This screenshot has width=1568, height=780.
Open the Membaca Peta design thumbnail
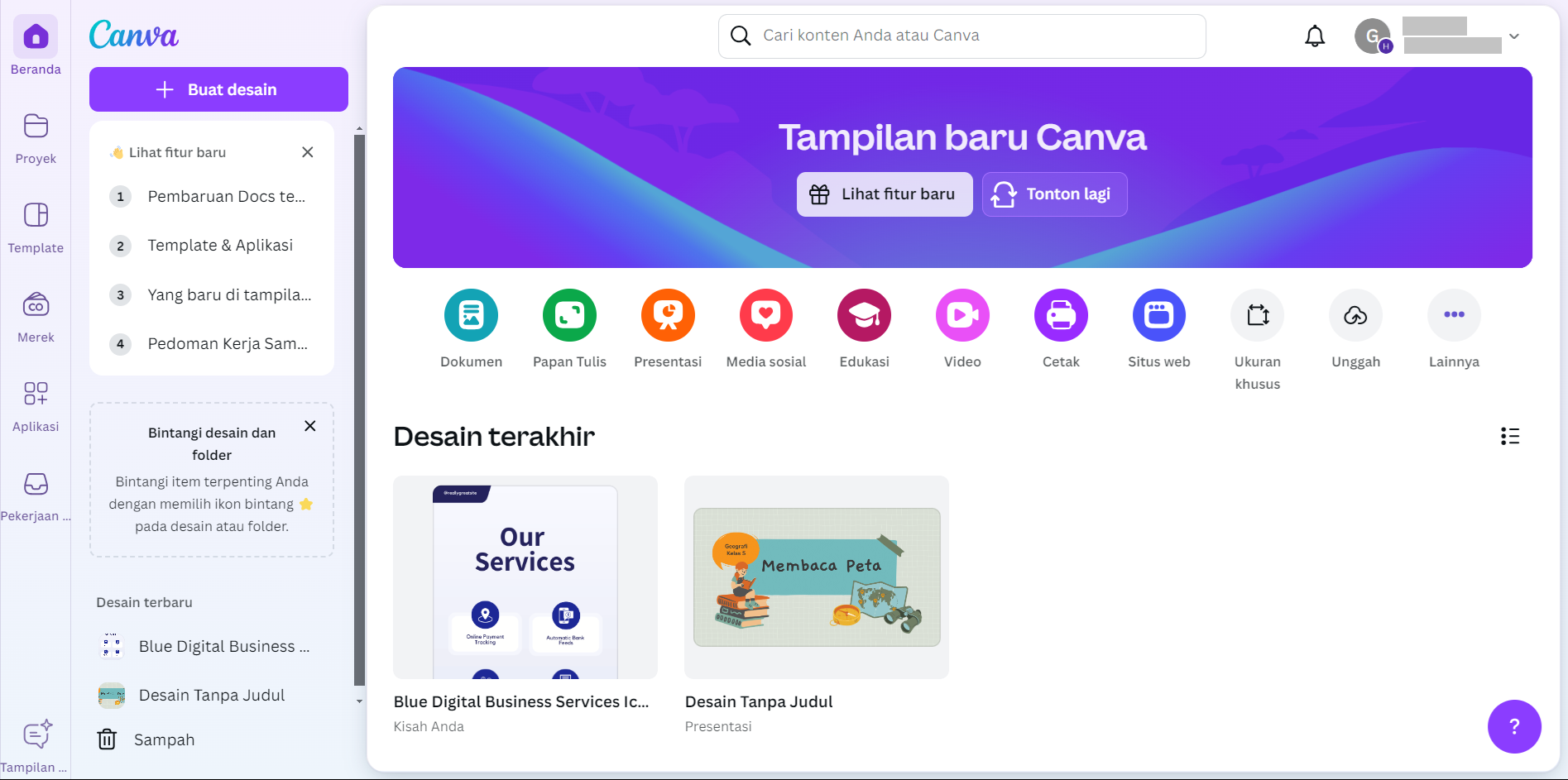point(817,577)
